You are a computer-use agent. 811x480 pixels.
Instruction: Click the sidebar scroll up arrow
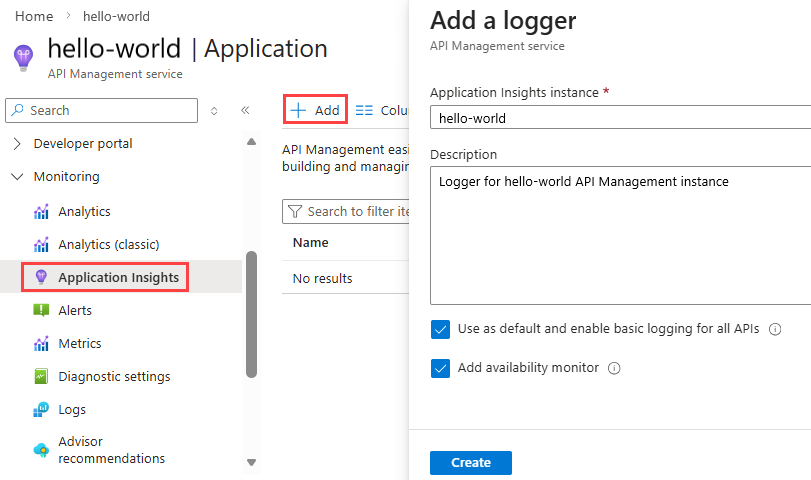pyautogui.click(x=251, y=142)
